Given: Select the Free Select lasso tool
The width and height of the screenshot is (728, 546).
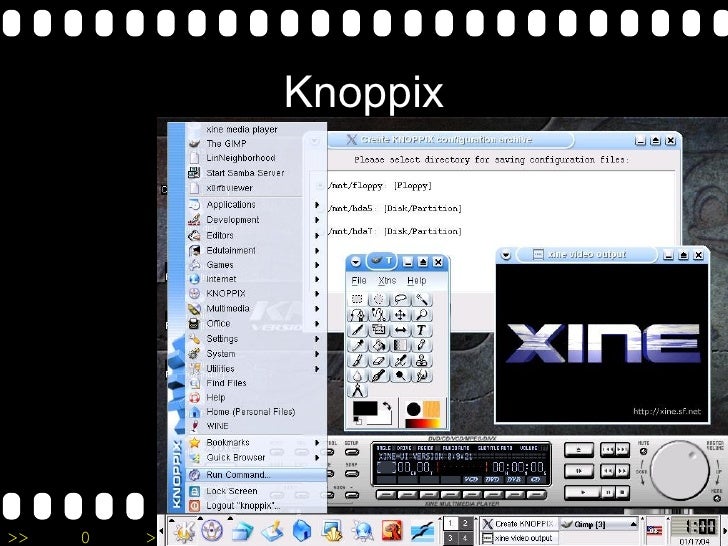Looking at the screenshot, I should click(x=400, y=299).
